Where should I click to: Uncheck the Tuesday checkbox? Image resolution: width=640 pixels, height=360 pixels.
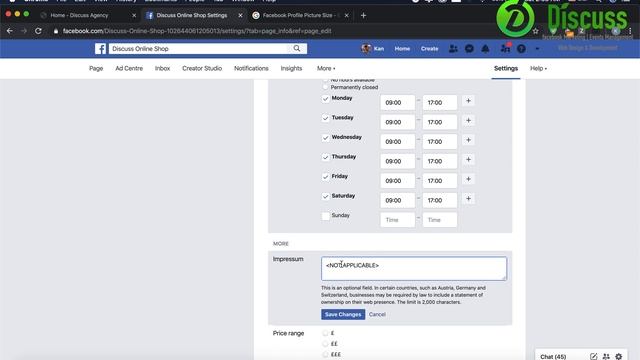pyautogui.click(x=325, y=118)
